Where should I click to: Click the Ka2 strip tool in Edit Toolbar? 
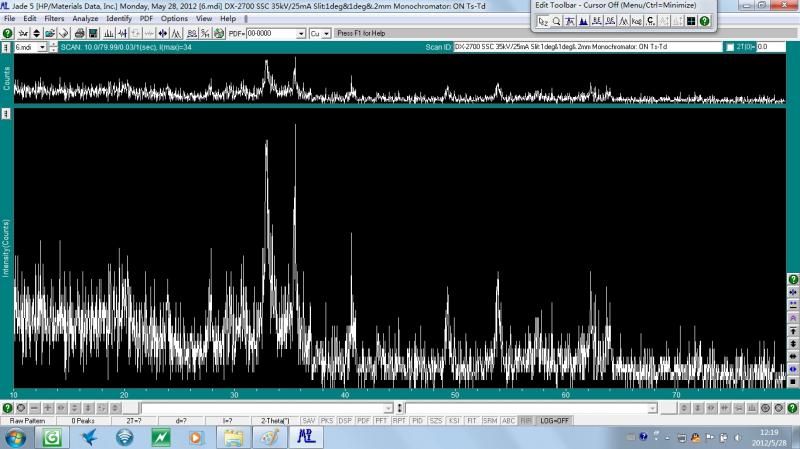click(636, 20)
